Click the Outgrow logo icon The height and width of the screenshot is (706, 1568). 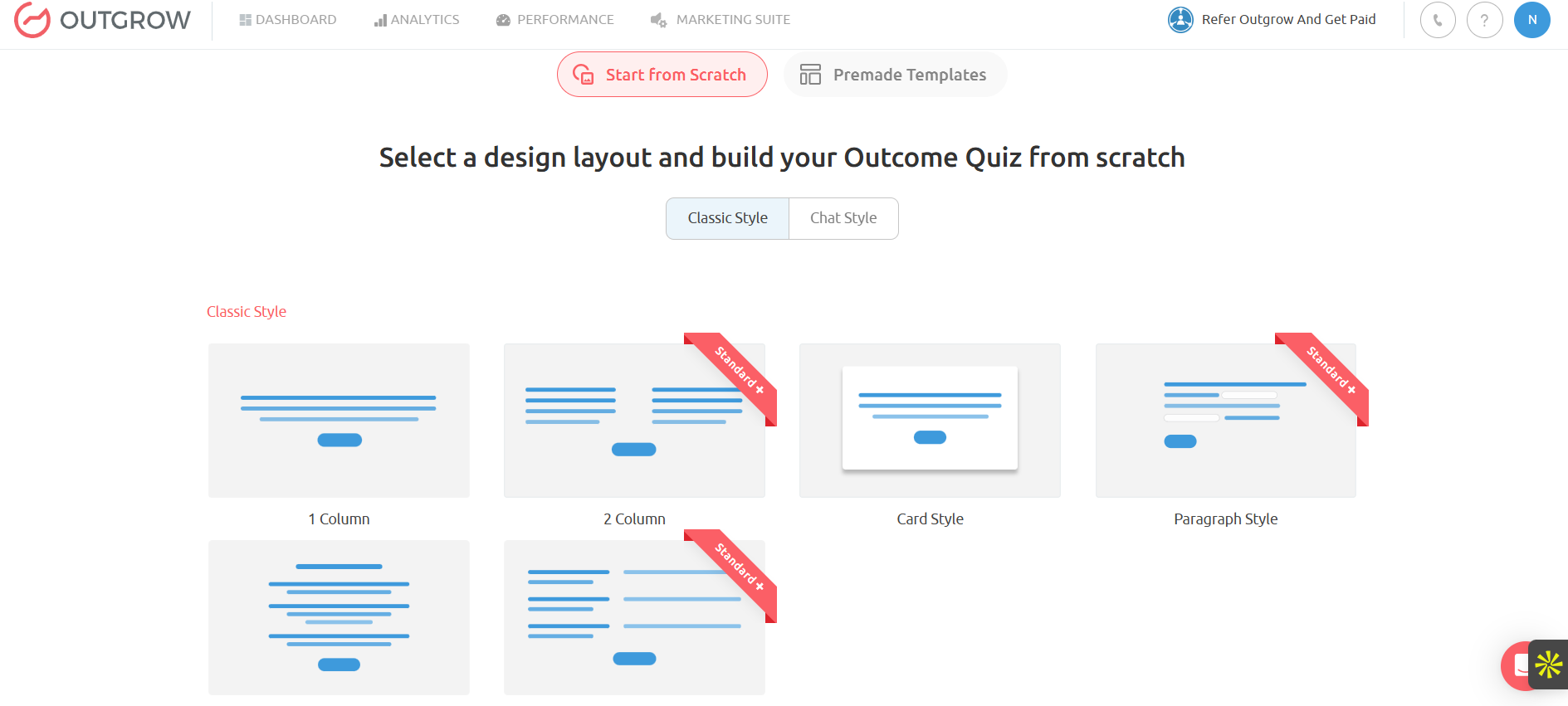(x=32, y=20)
